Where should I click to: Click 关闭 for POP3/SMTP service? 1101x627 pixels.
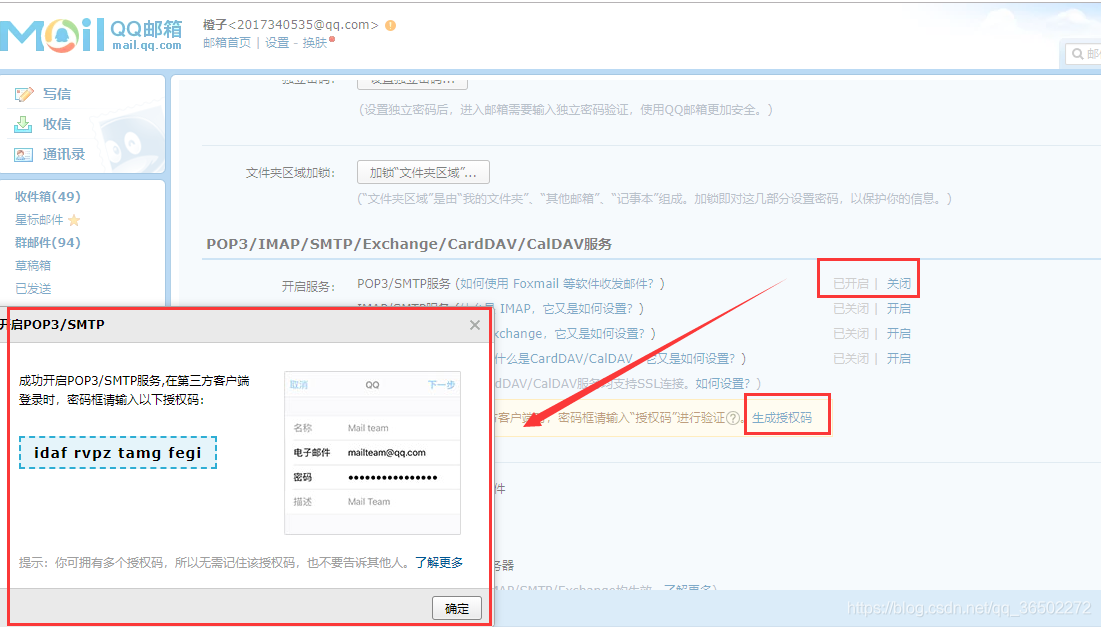coord(899,284)
